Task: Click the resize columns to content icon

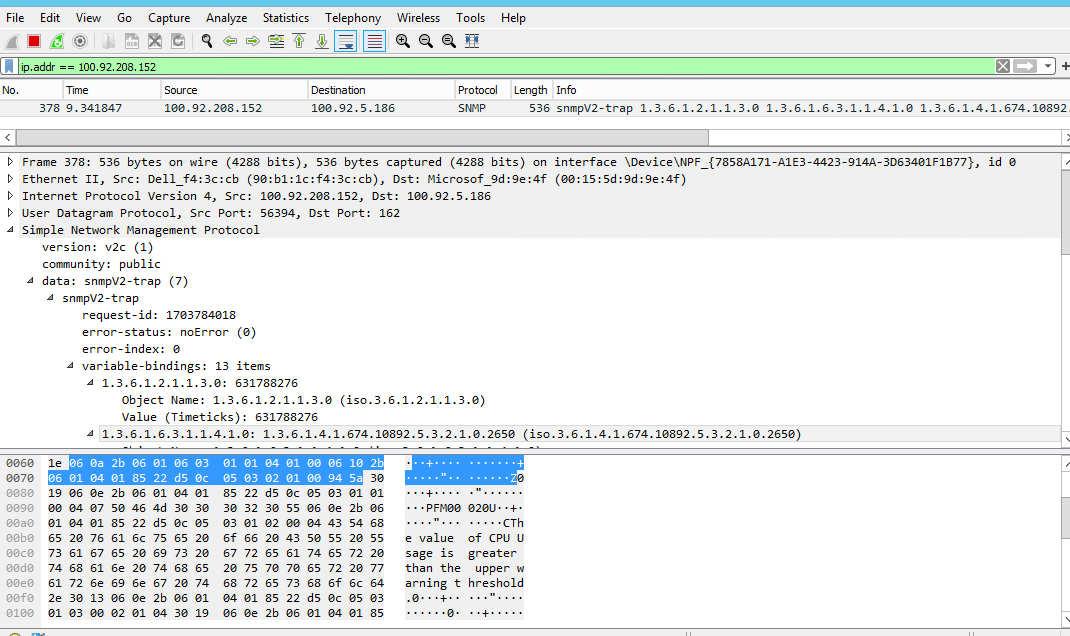Action: point(470,40)
